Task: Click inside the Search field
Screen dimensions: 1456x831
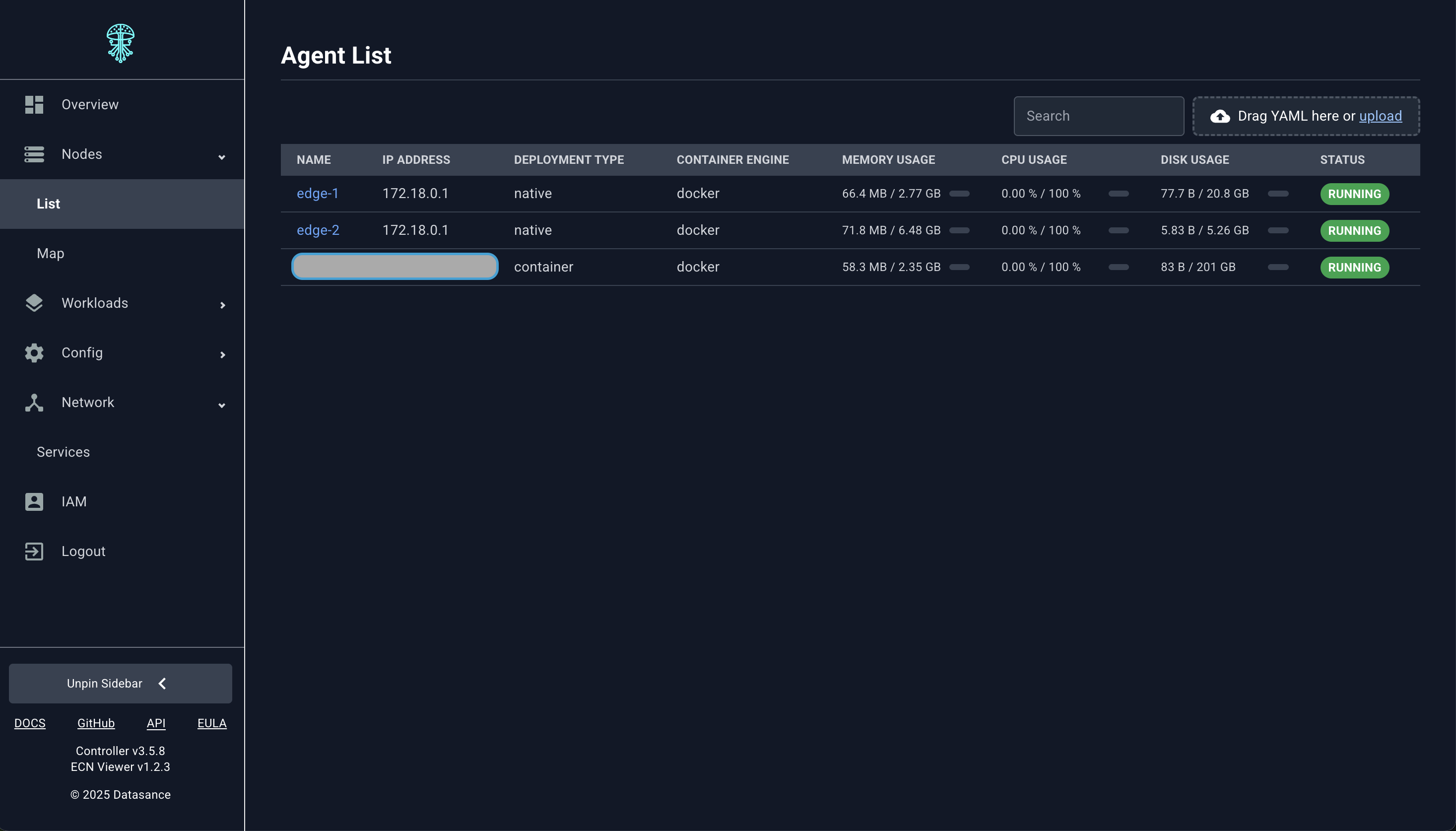Action: pos(1098,116)
